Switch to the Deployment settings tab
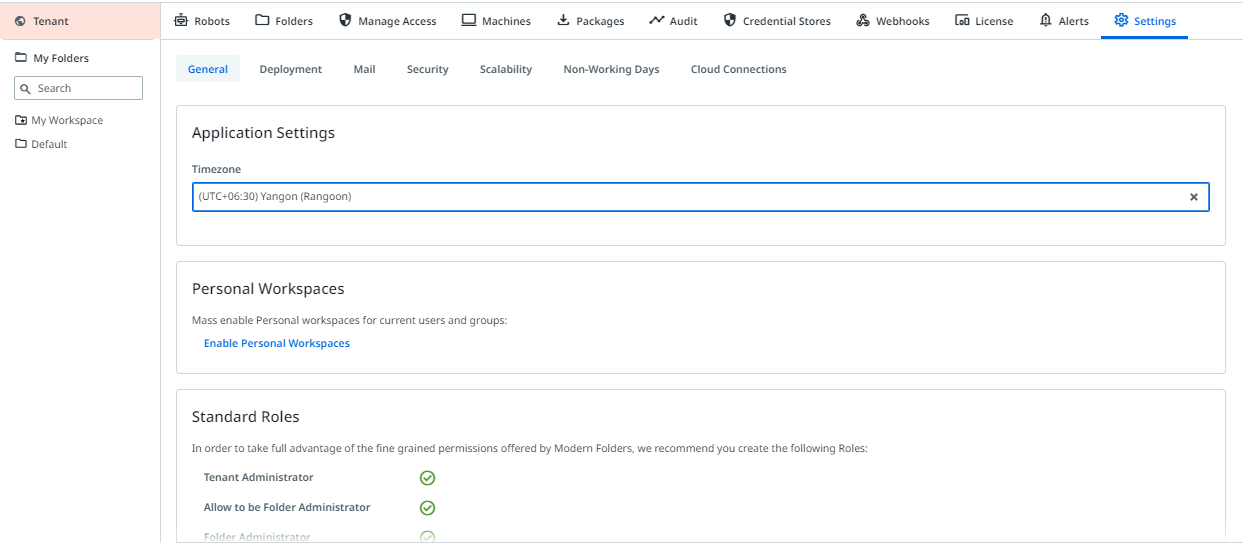This screenshot has width=1243, height=543. click(x=290, y=69)
